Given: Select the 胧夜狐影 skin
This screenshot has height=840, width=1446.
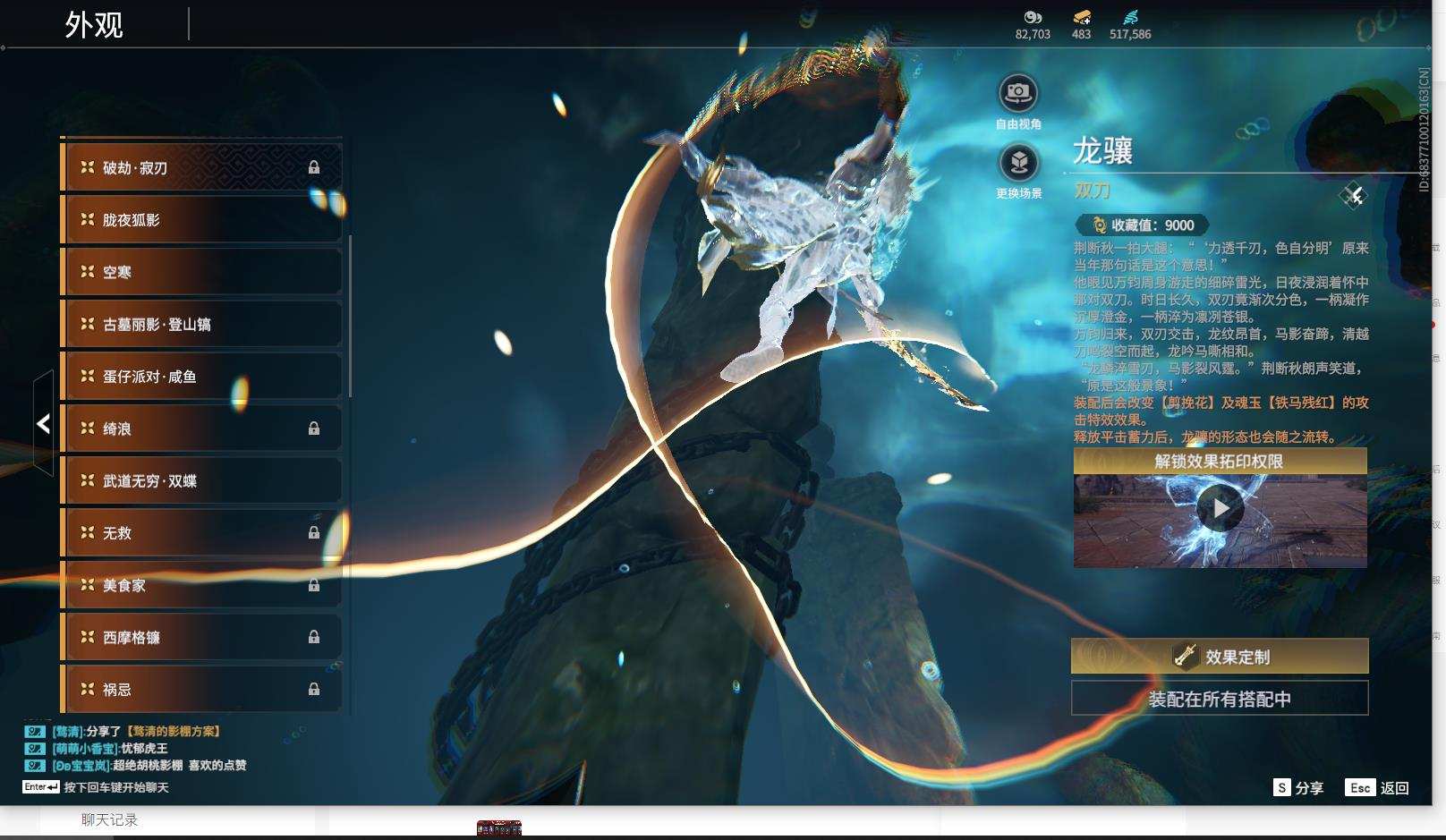Looking at the screenshot, I should click(x=201, y=219).
